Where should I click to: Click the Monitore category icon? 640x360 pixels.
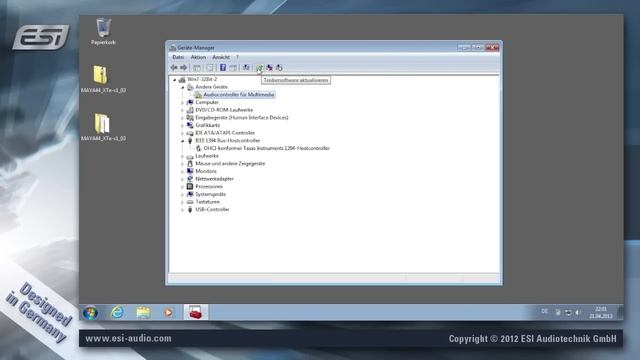click(x=190, y=171)
